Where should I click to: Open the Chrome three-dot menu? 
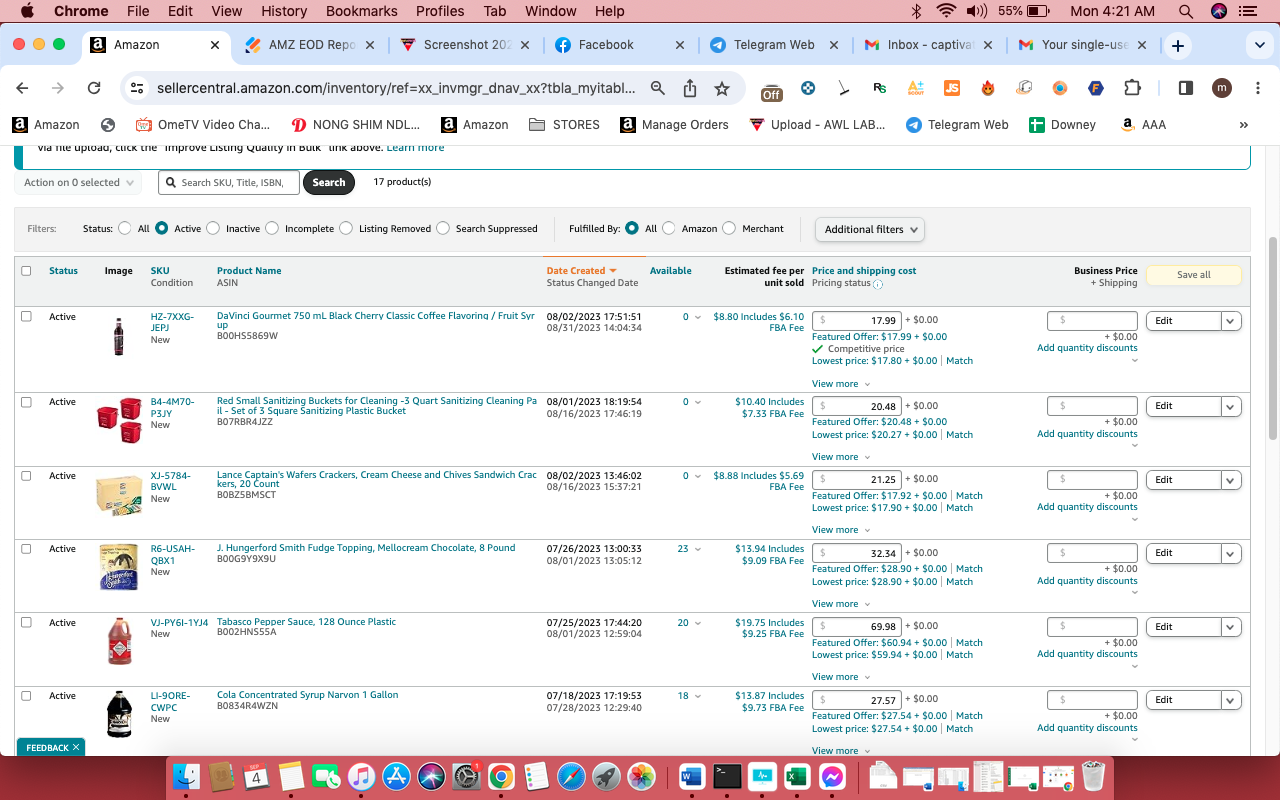click(1257, 88)
